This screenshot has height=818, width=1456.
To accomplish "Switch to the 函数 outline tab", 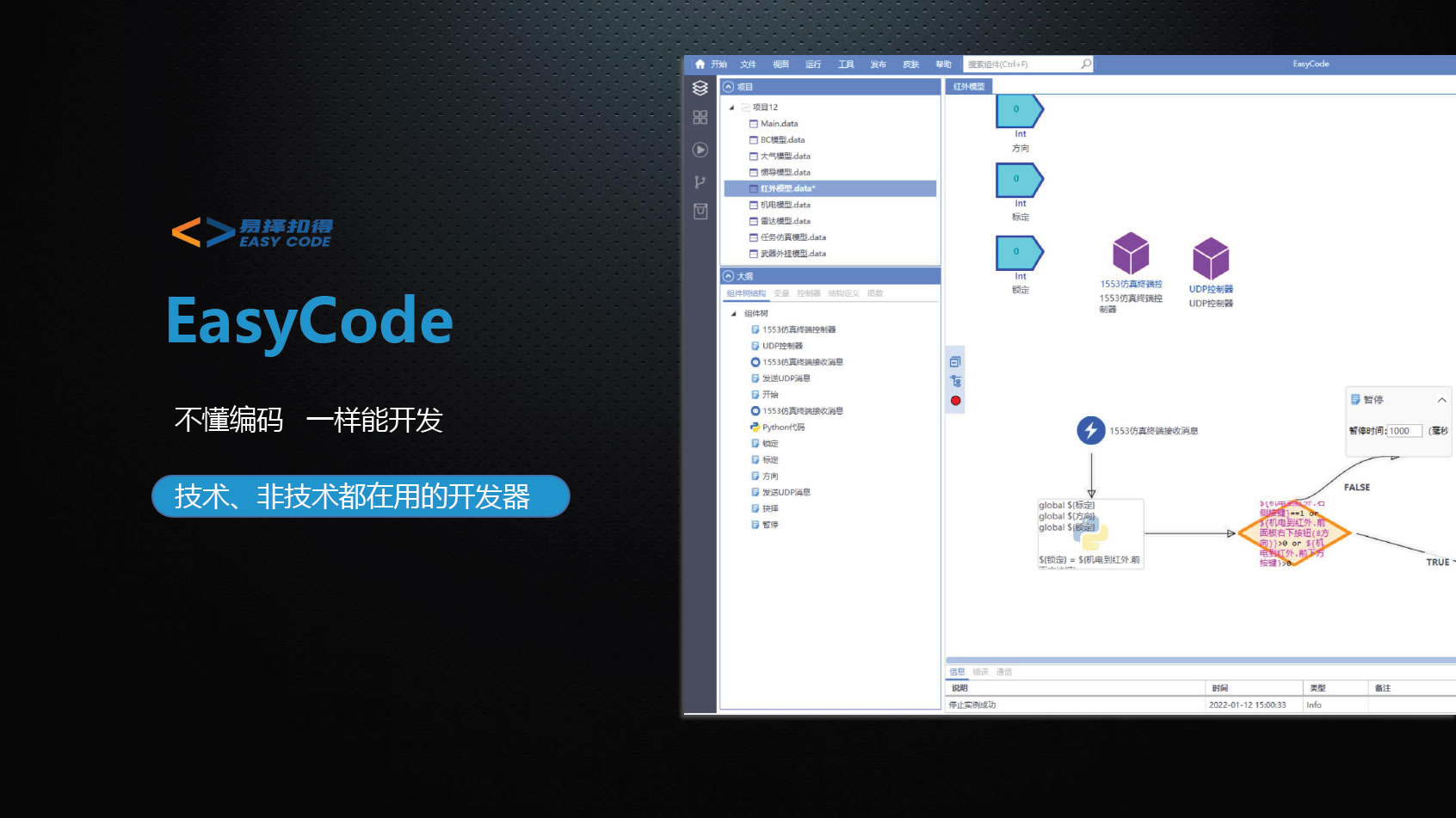I will pyautogui.click(x=875, y=293).
